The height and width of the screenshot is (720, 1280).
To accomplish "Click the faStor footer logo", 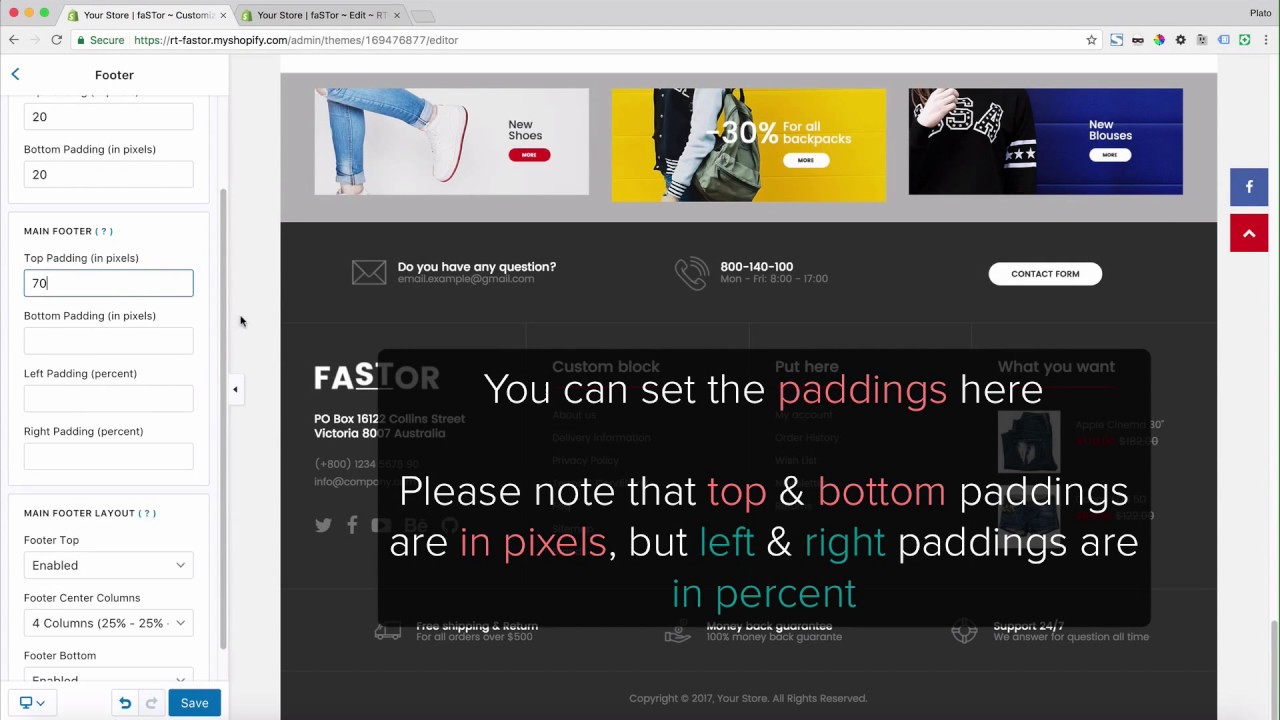I will (377, 377).
